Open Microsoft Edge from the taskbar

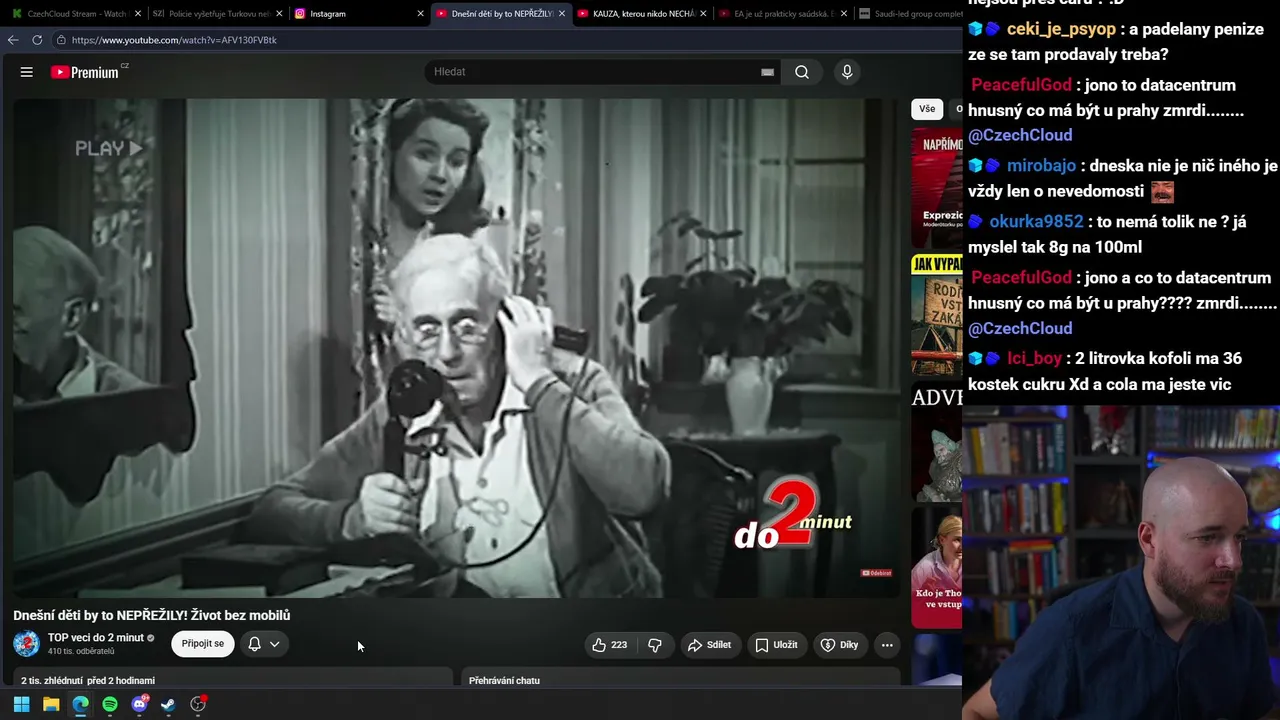point(80,704)
